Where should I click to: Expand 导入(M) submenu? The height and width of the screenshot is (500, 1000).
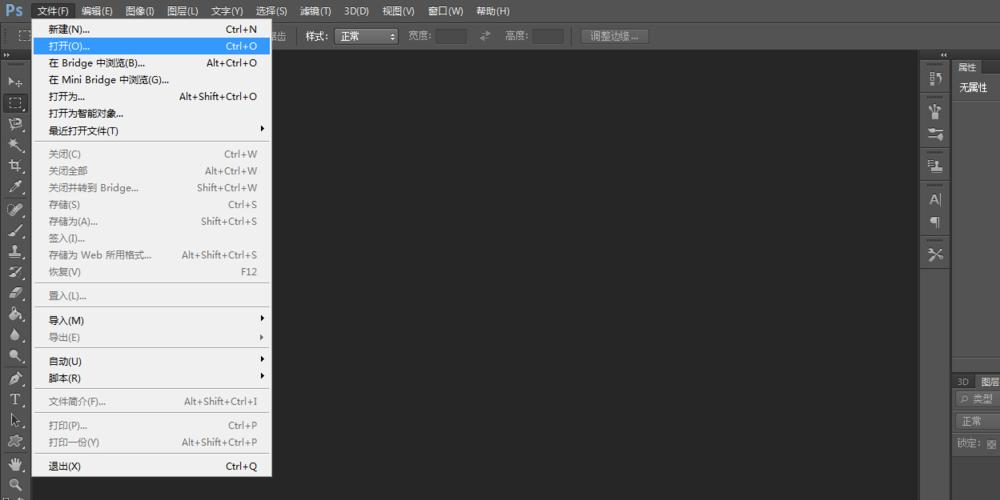pos(152,320)
